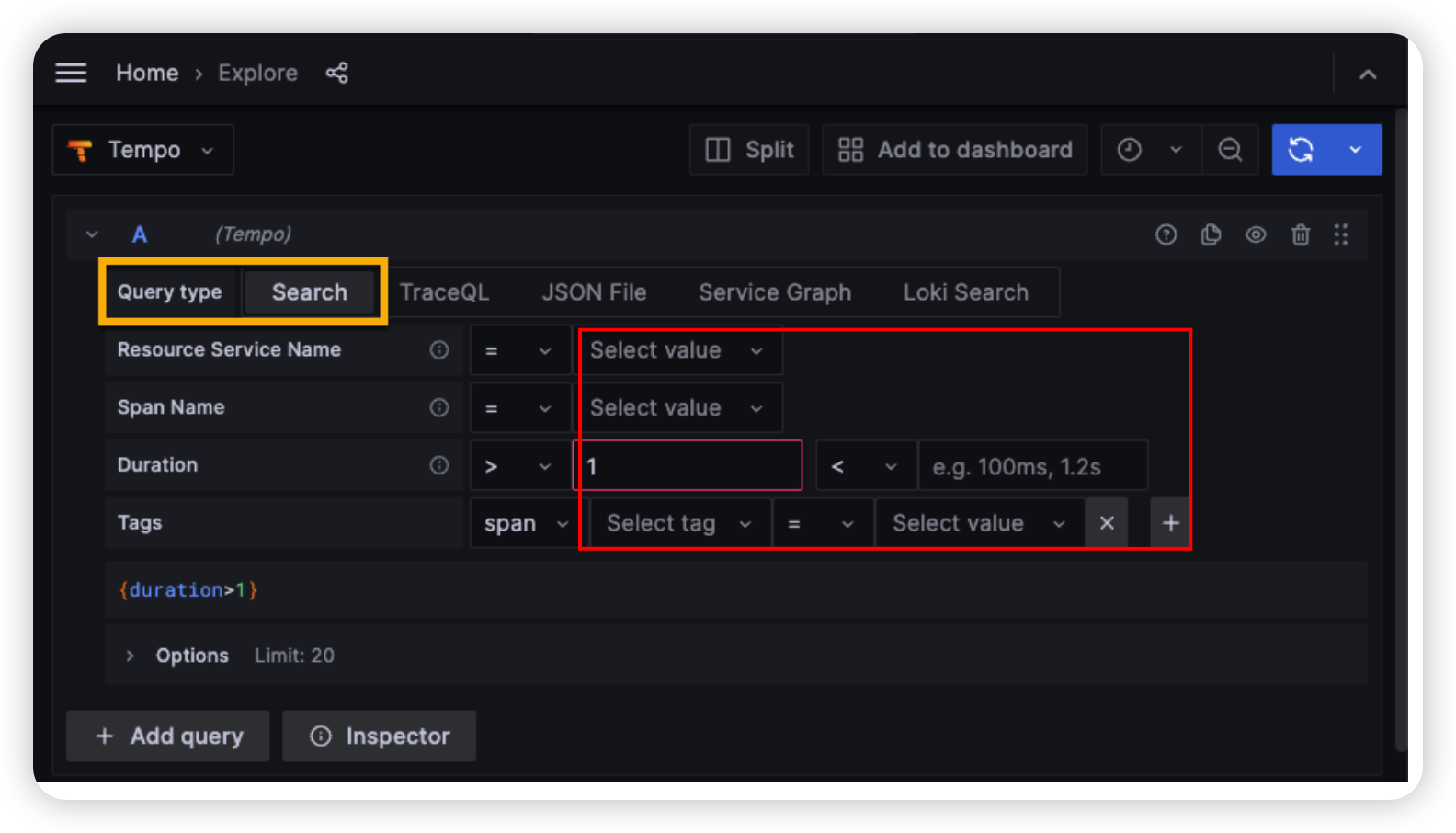Delete query A with trash icon

point(1301,235)
